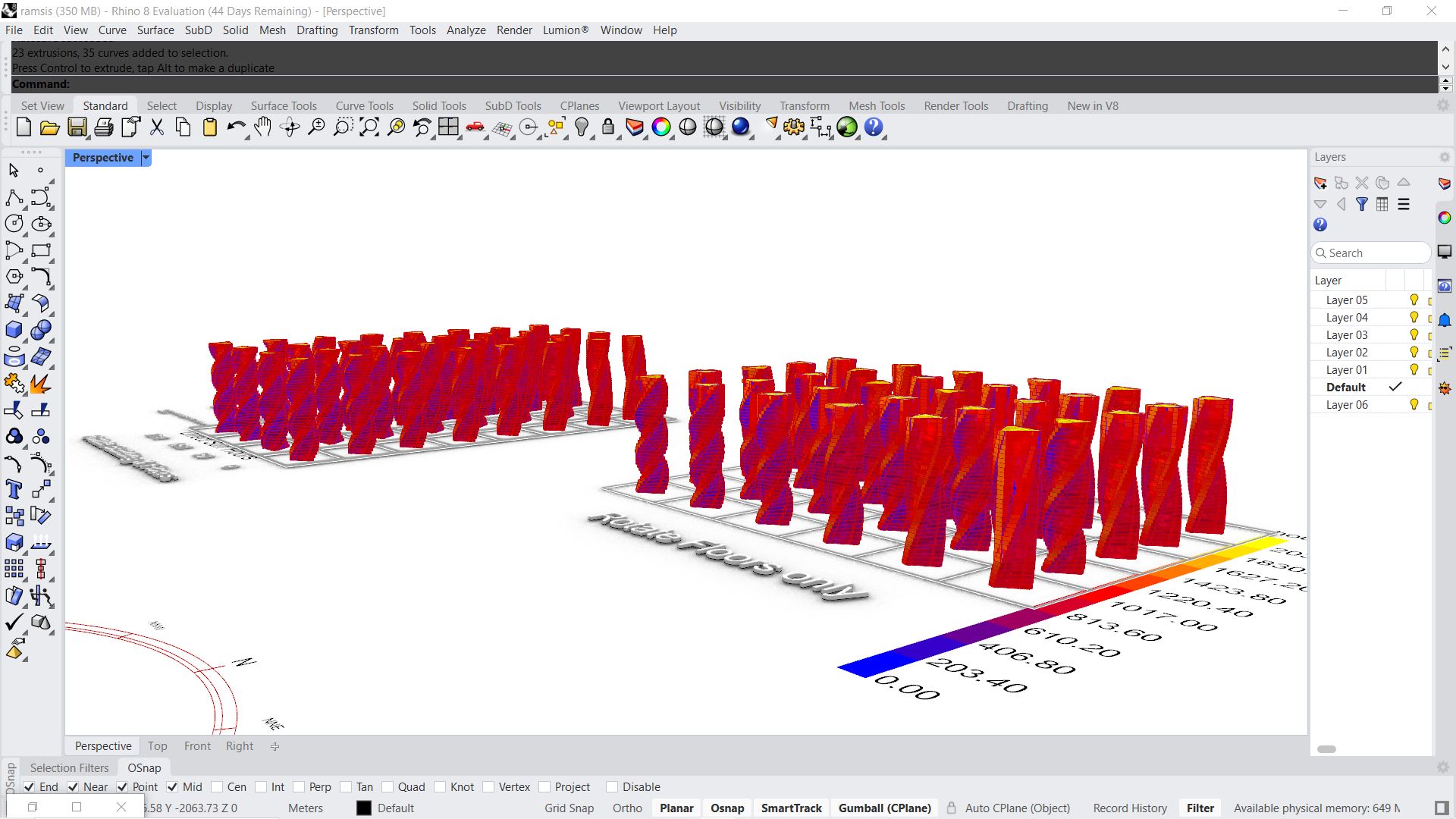This screenshot has height=819, width=1456.
Task: Open Layers panel gear options
Action: [x=1445, y=157]
